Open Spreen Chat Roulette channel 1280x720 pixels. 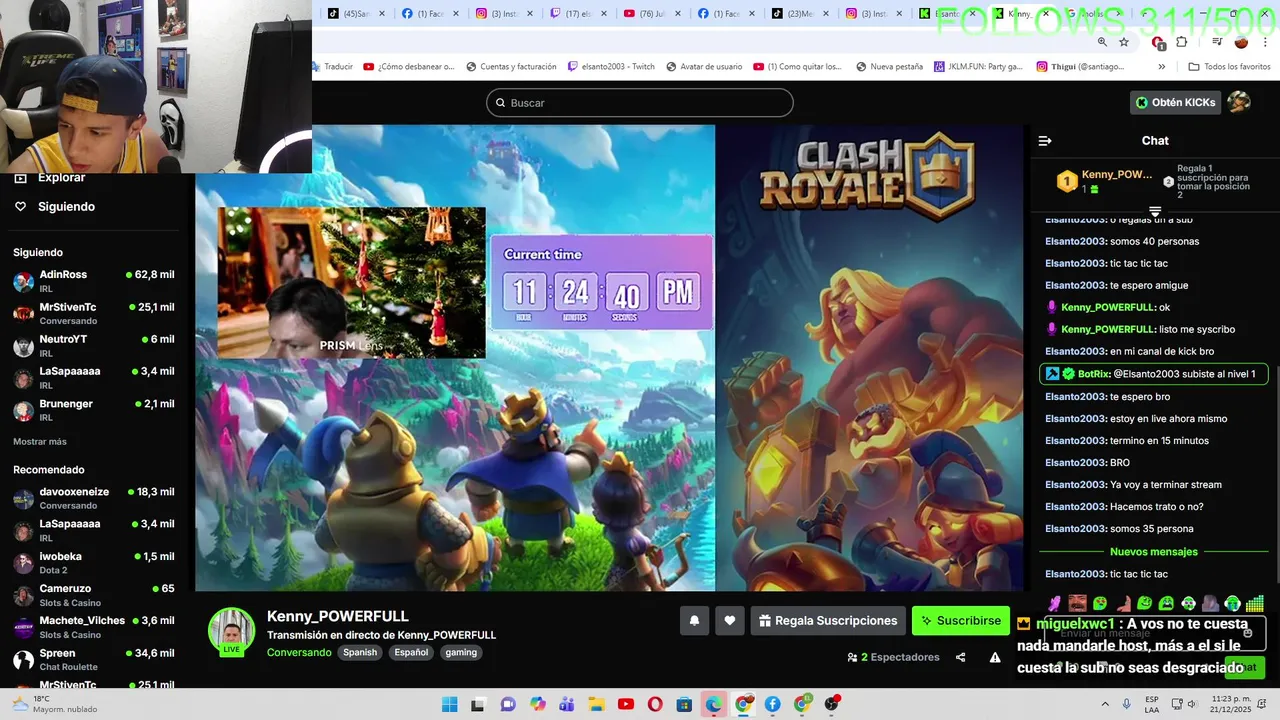coord(94,660)
